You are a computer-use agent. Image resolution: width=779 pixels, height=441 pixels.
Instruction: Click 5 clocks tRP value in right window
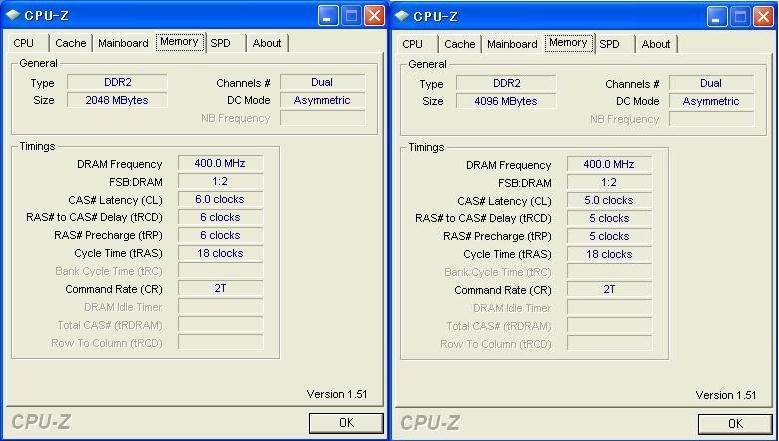click(x=609, y=236)
